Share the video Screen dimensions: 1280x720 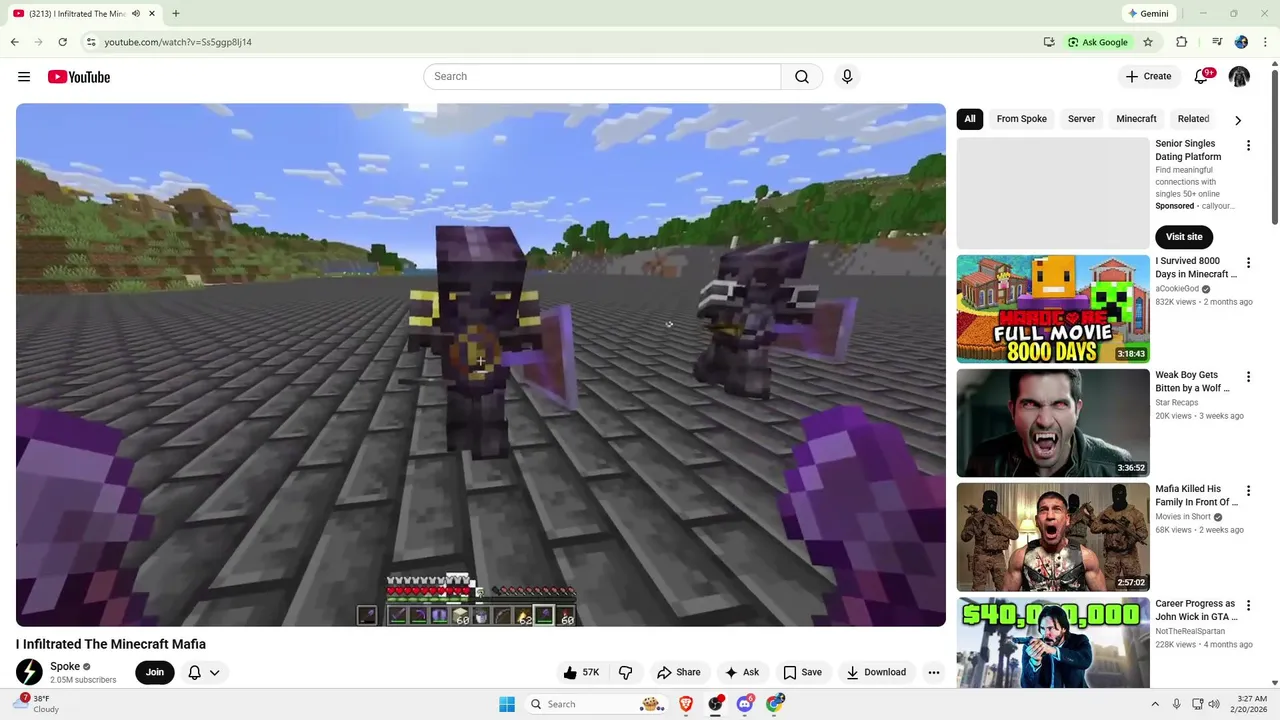[678, 672]
